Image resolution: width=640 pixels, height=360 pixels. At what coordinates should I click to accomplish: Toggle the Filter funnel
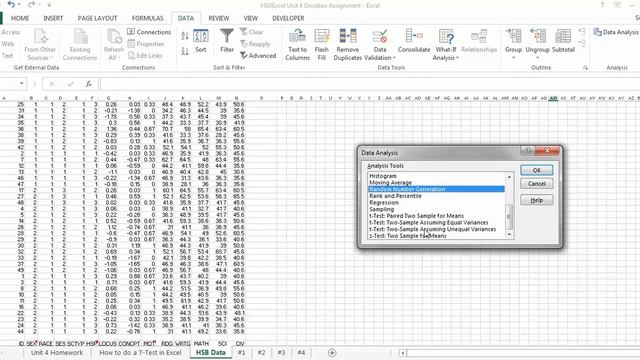tap(227, 41)
